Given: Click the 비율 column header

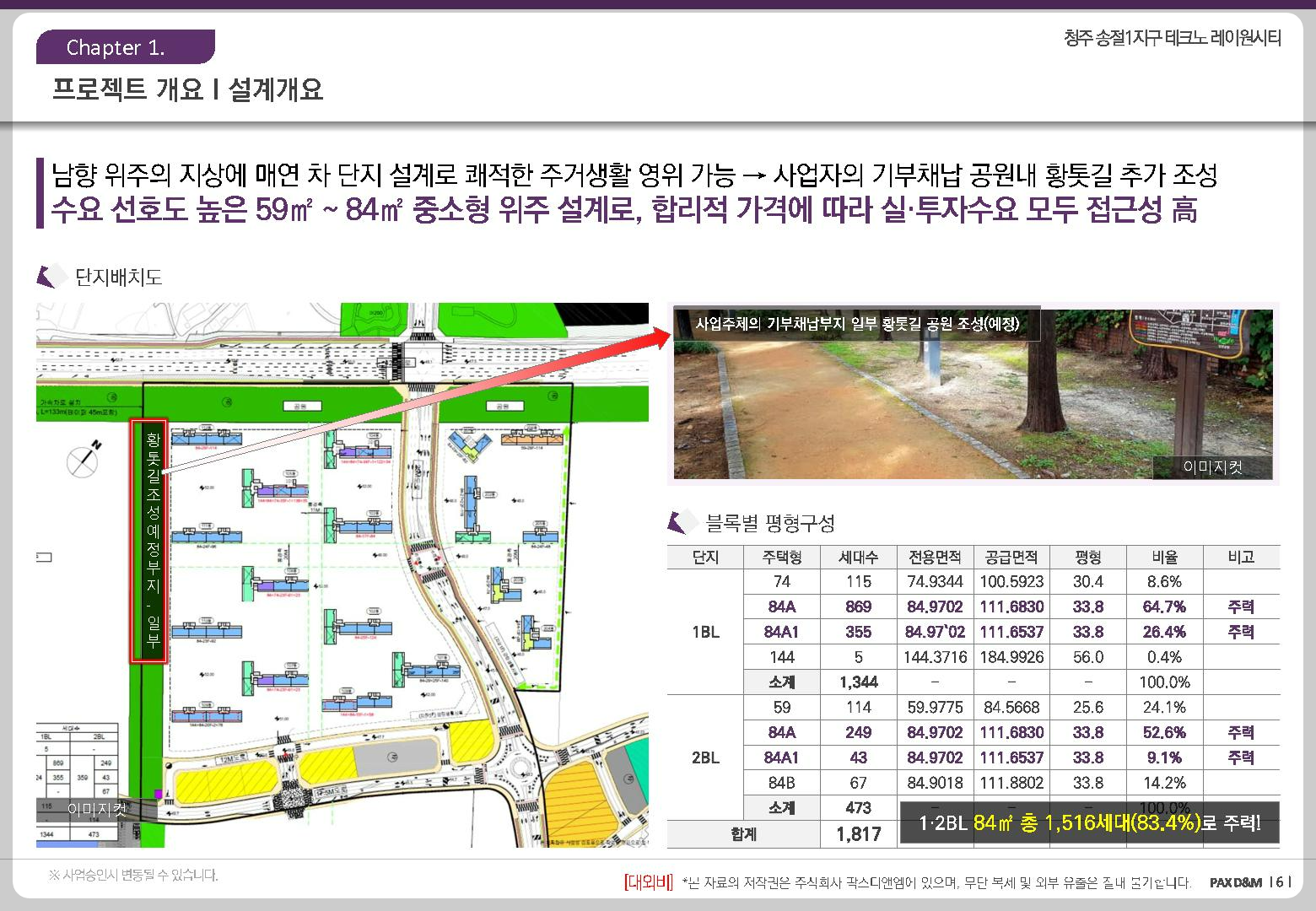Looking at the screenshot, I should 1164,557.
